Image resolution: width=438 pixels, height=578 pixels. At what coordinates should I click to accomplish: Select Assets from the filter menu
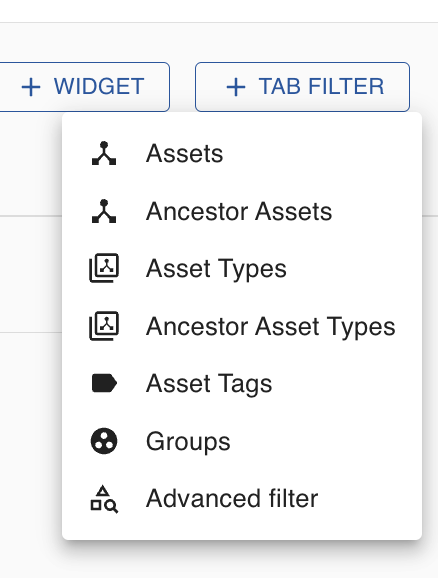(242, 153)
